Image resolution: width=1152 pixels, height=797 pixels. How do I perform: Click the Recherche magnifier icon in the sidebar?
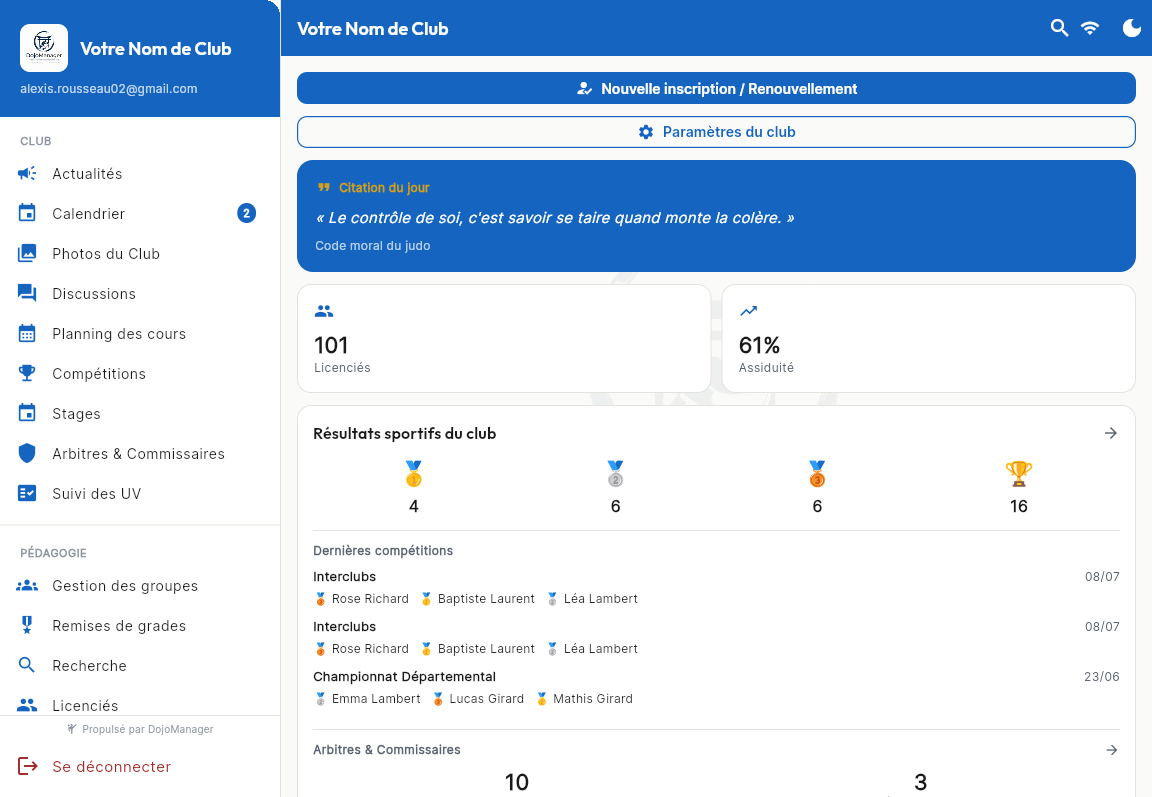pyautogui.click(x=27, y=666)
